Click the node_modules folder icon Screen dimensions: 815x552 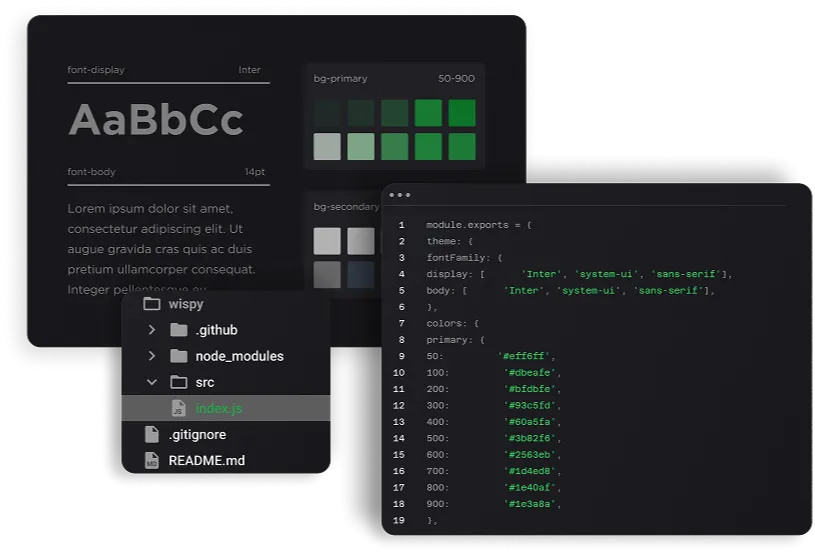tap(178, 356)
